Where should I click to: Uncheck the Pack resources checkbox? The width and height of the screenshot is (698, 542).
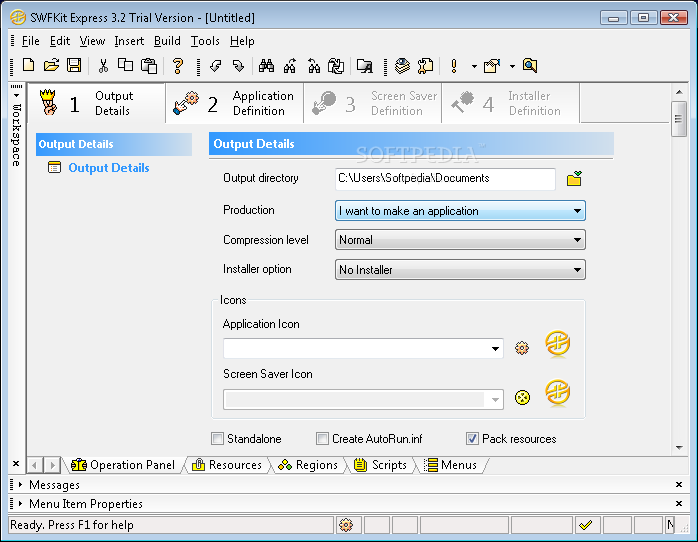472,438
